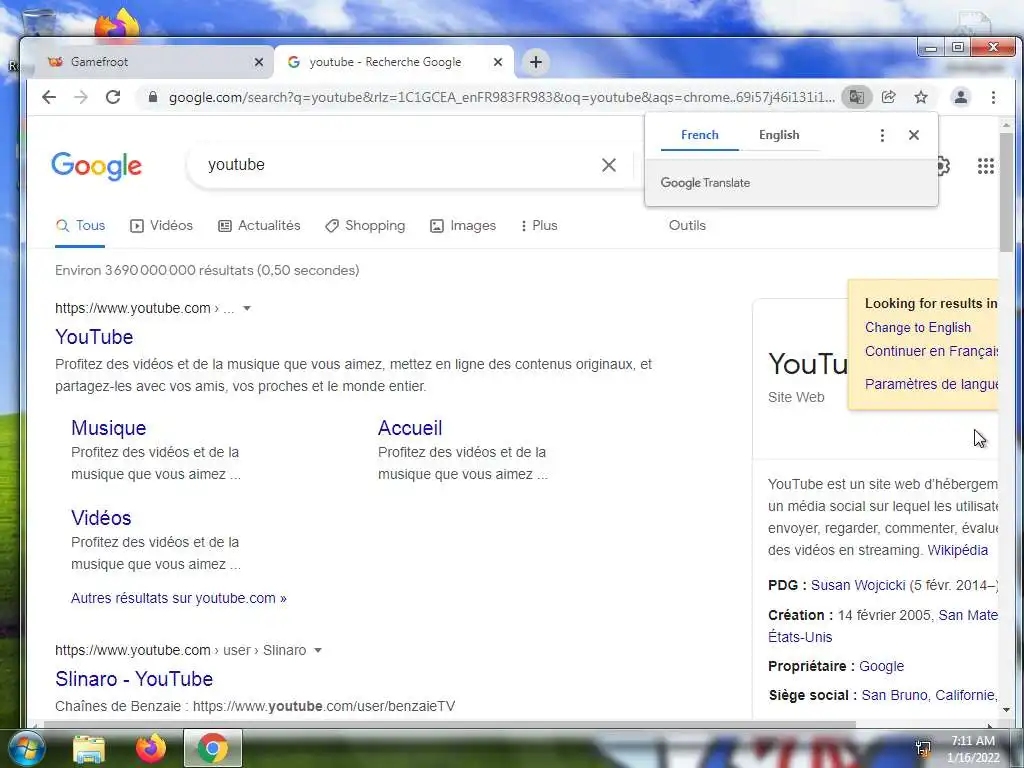Click the scrollbar down arrow
This screenshot has height=768, width=1024.
point(1006,709)
